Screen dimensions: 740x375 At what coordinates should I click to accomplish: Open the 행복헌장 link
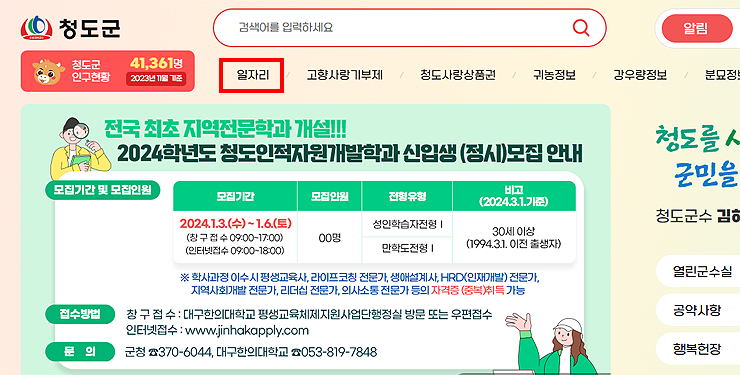(697, 349)
